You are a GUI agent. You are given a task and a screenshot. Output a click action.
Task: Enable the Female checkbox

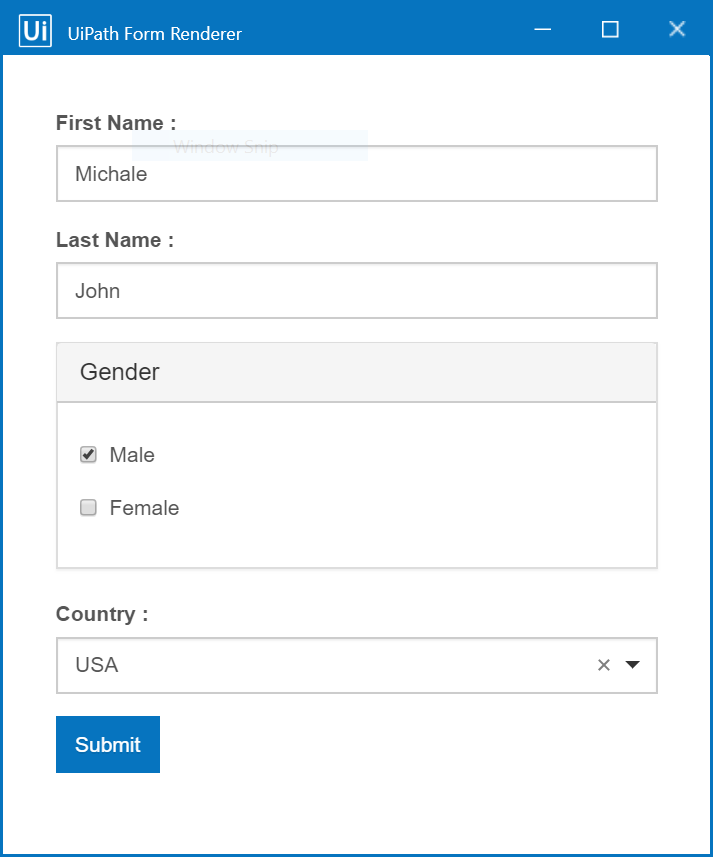pyautogui.click(x=88, y=507)
